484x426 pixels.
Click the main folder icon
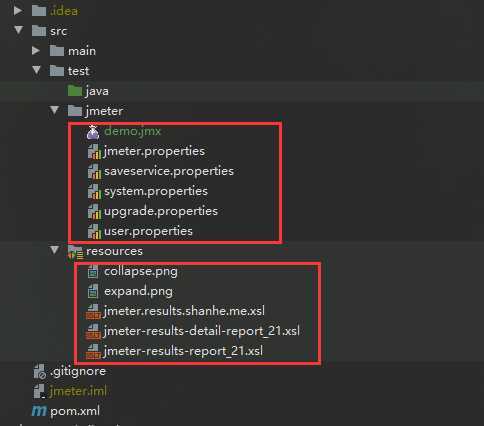[x=57, y=51]
